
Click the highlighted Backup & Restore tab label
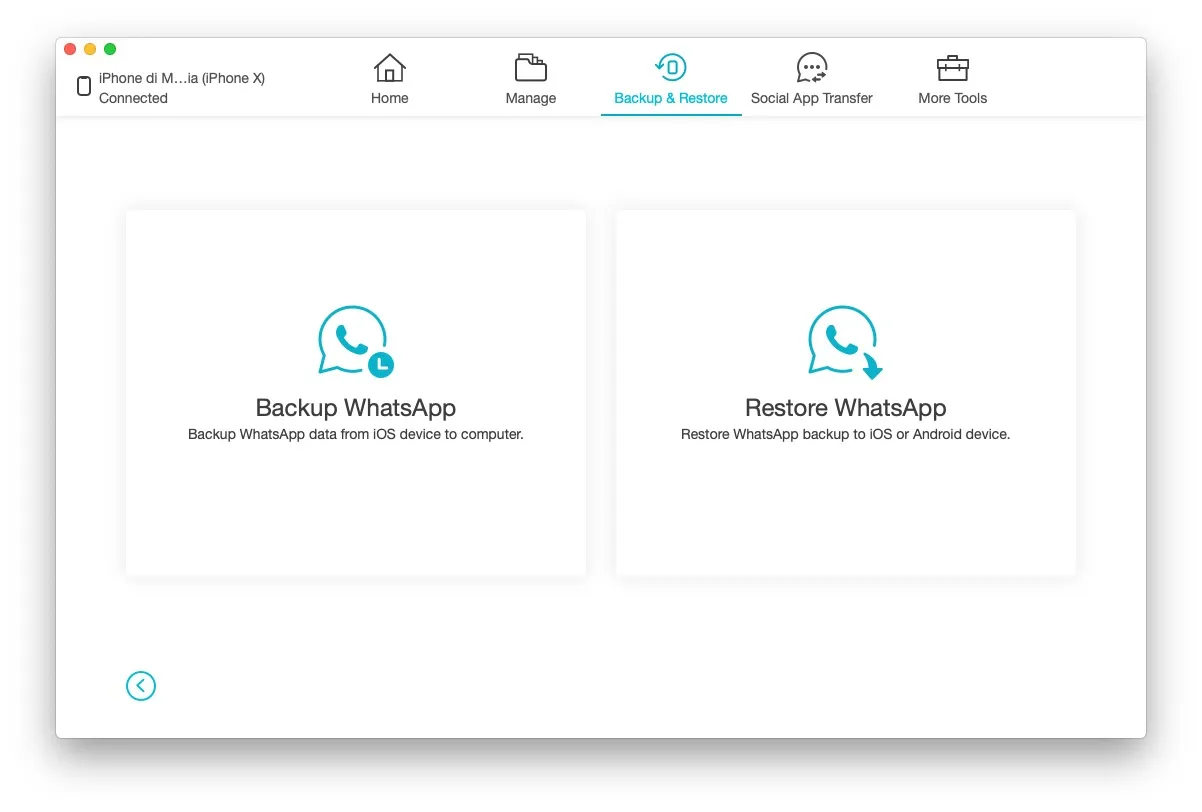click(670, 98)
